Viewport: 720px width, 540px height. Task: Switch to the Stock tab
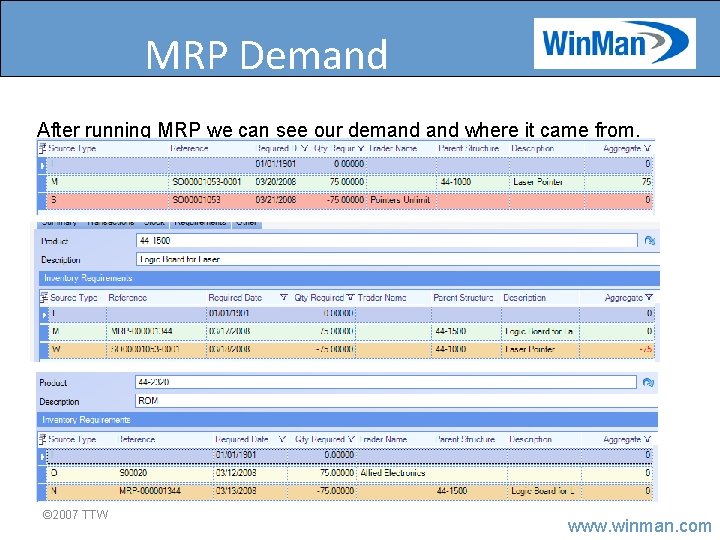pos(154,223)
